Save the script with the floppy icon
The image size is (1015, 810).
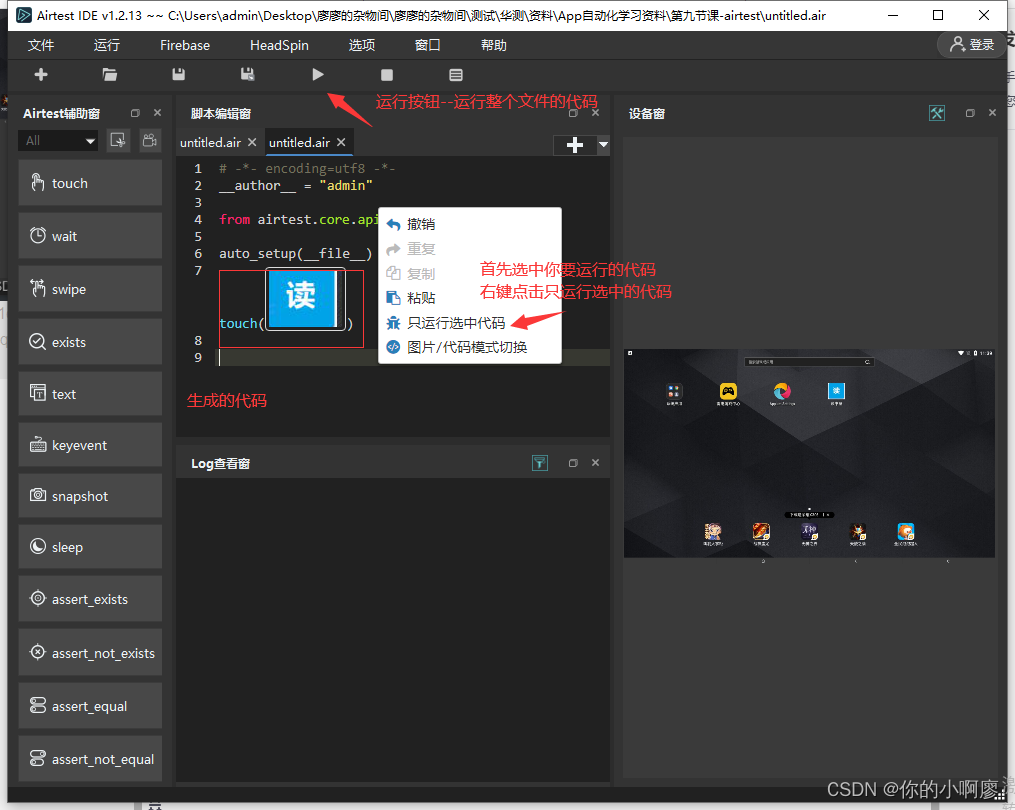(x=179, y=74)
